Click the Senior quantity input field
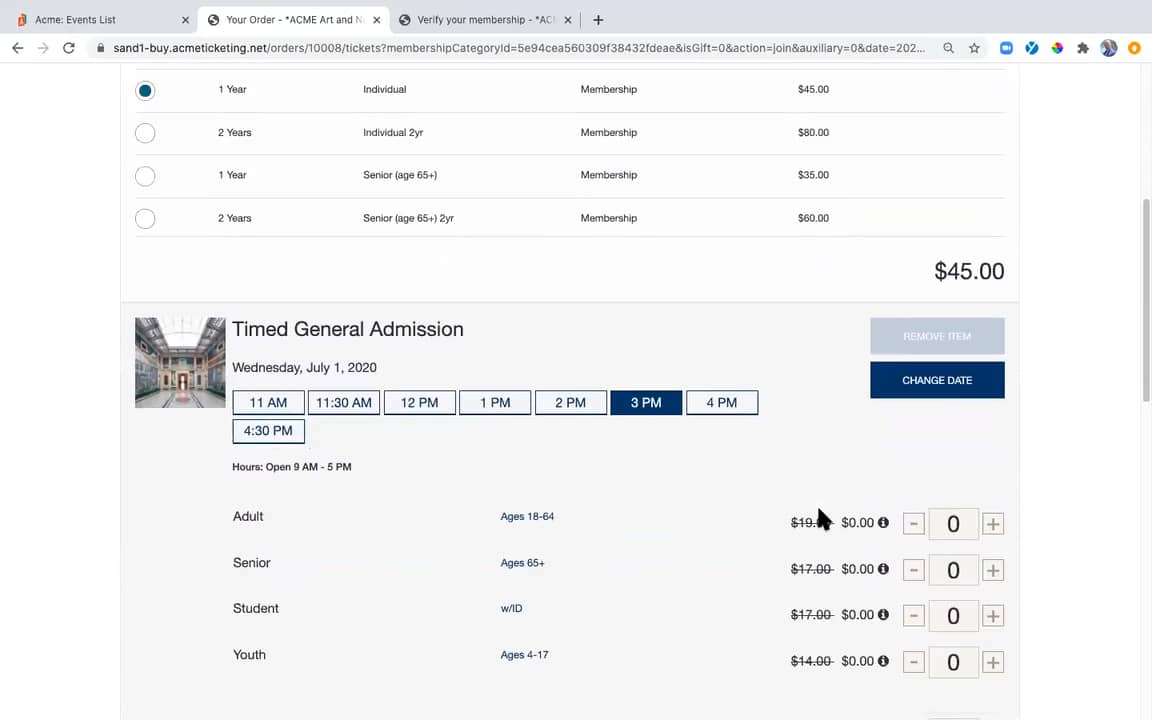 pos(953,570)
